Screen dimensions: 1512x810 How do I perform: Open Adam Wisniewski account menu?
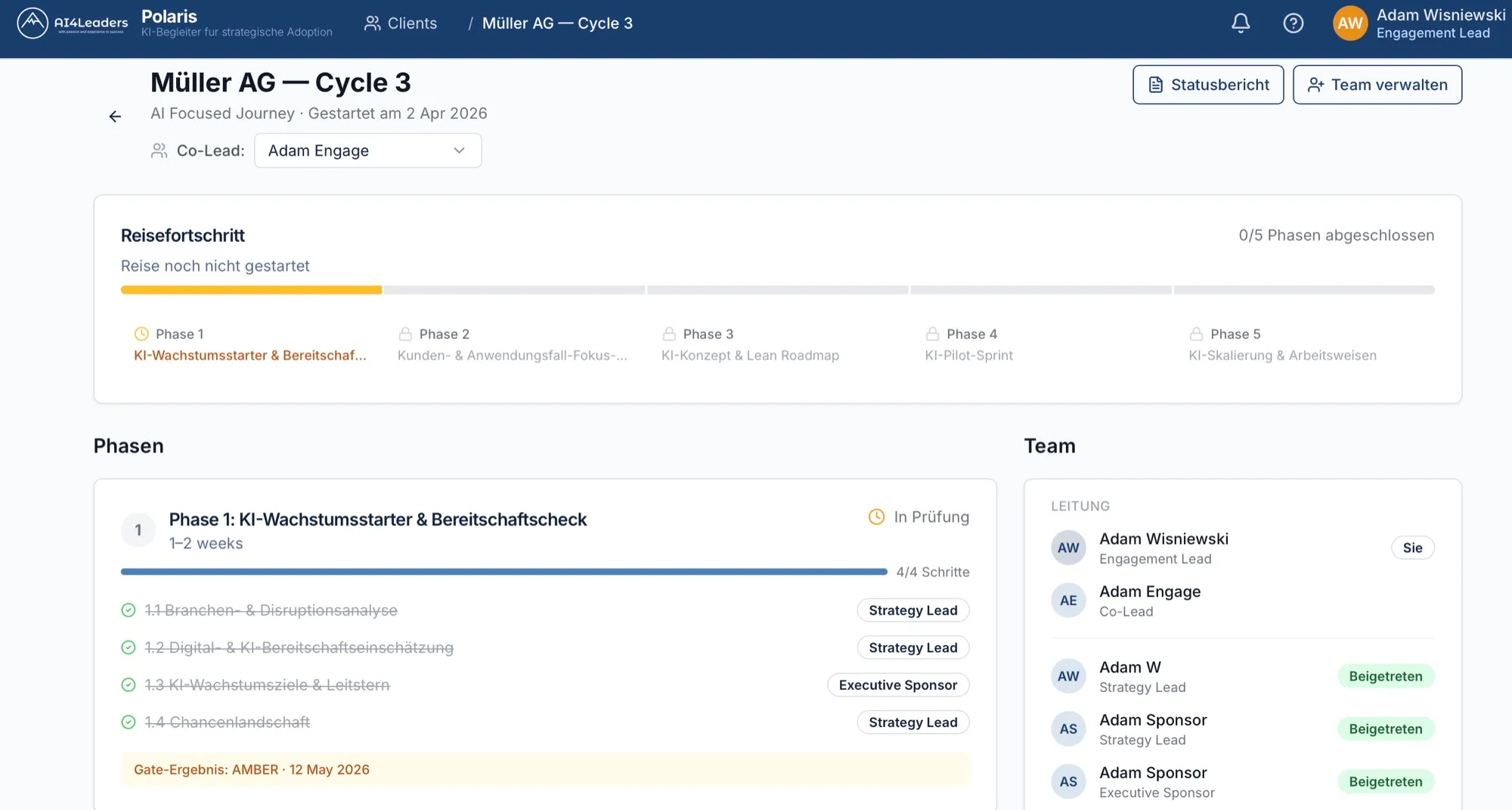point(1440,23)
